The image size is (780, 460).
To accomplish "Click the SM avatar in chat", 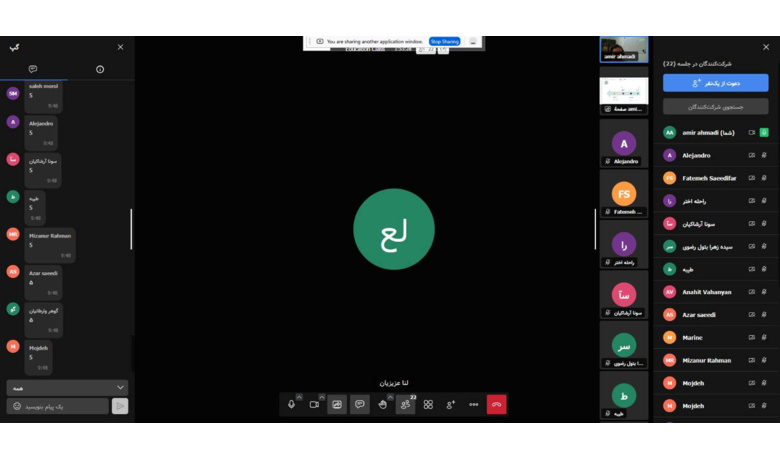I will (x=13, y=93).
